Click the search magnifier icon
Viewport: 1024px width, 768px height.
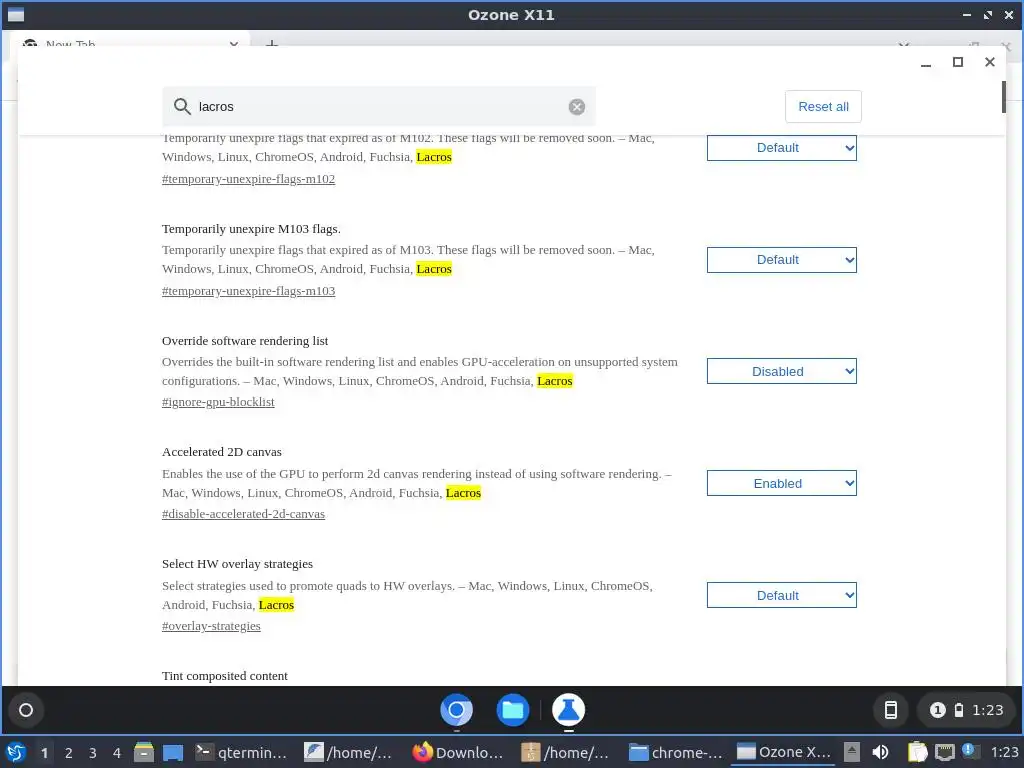click(x=182, y=106)
